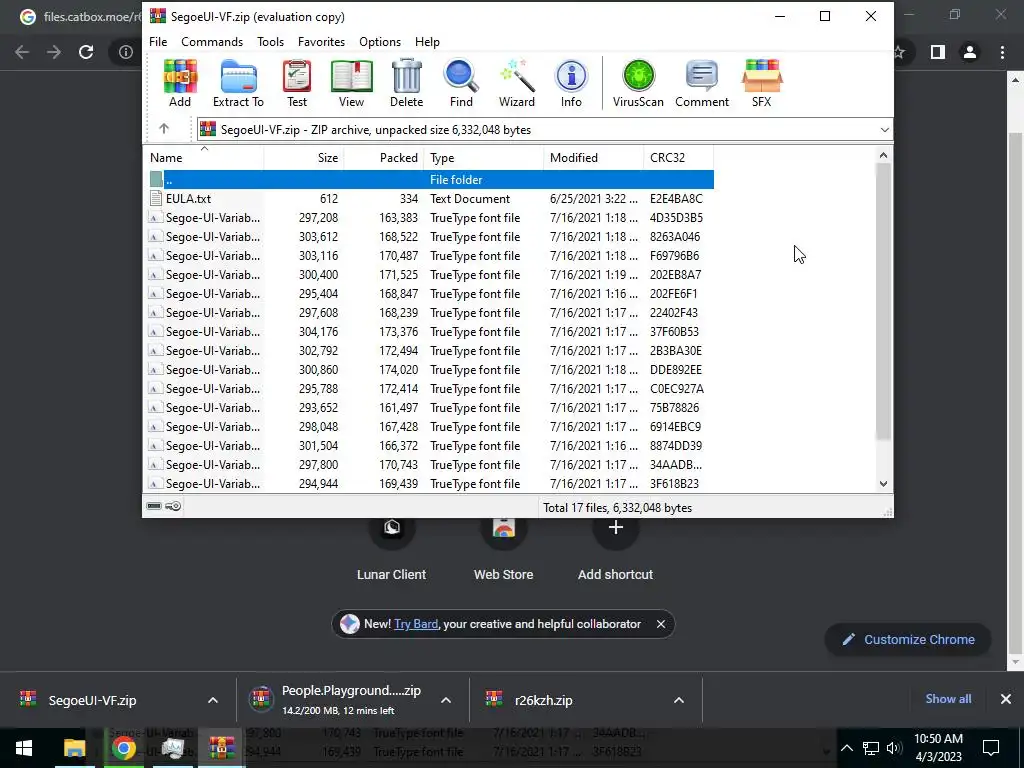Start VirusScan on the archive
Viewport: 1024px width, 768px height.
638,83
